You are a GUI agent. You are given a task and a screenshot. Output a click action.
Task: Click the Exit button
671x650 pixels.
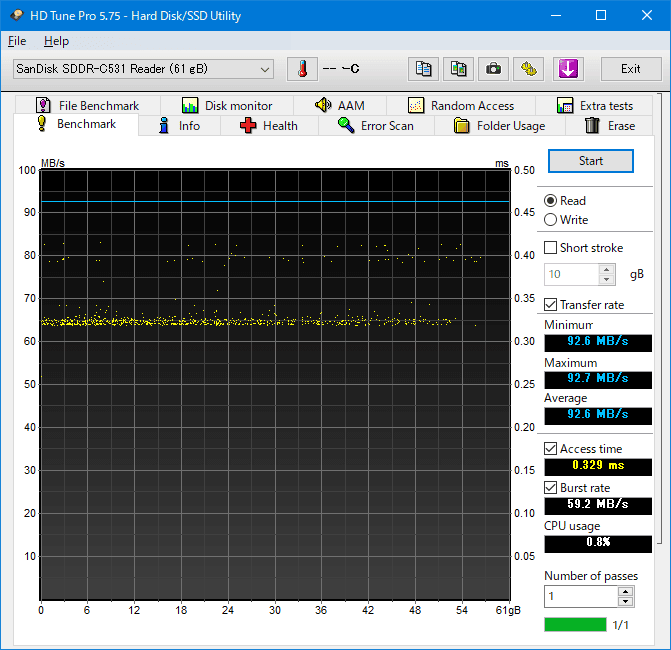[x=630, y=69]
